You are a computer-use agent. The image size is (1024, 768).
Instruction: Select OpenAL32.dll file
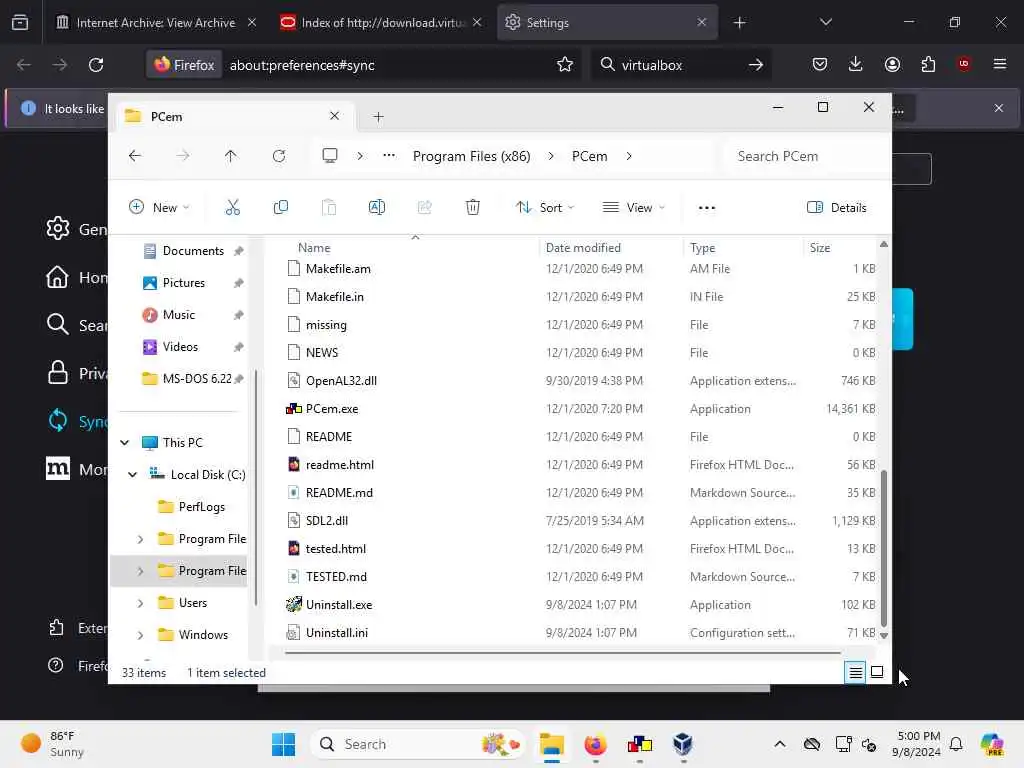(x=341, y=381)
